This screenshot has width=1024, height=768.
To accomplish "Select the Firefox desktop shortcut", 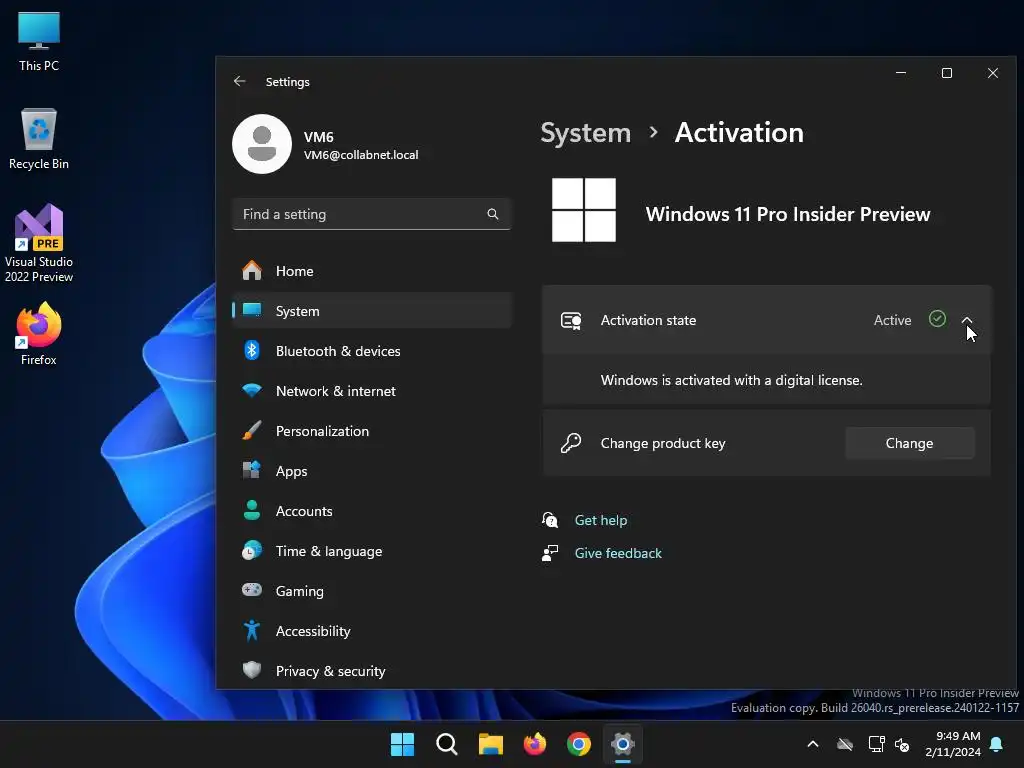I will pyautogui.click(x=39, y=334).
